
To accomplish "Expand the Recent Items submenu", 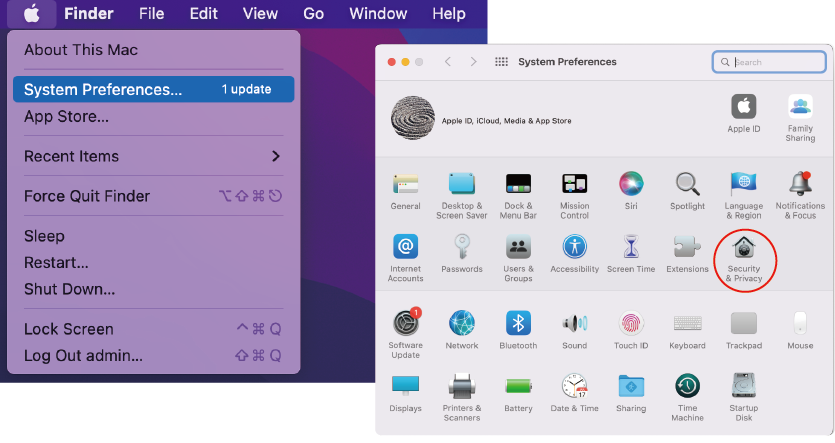I will click(153, 156).
